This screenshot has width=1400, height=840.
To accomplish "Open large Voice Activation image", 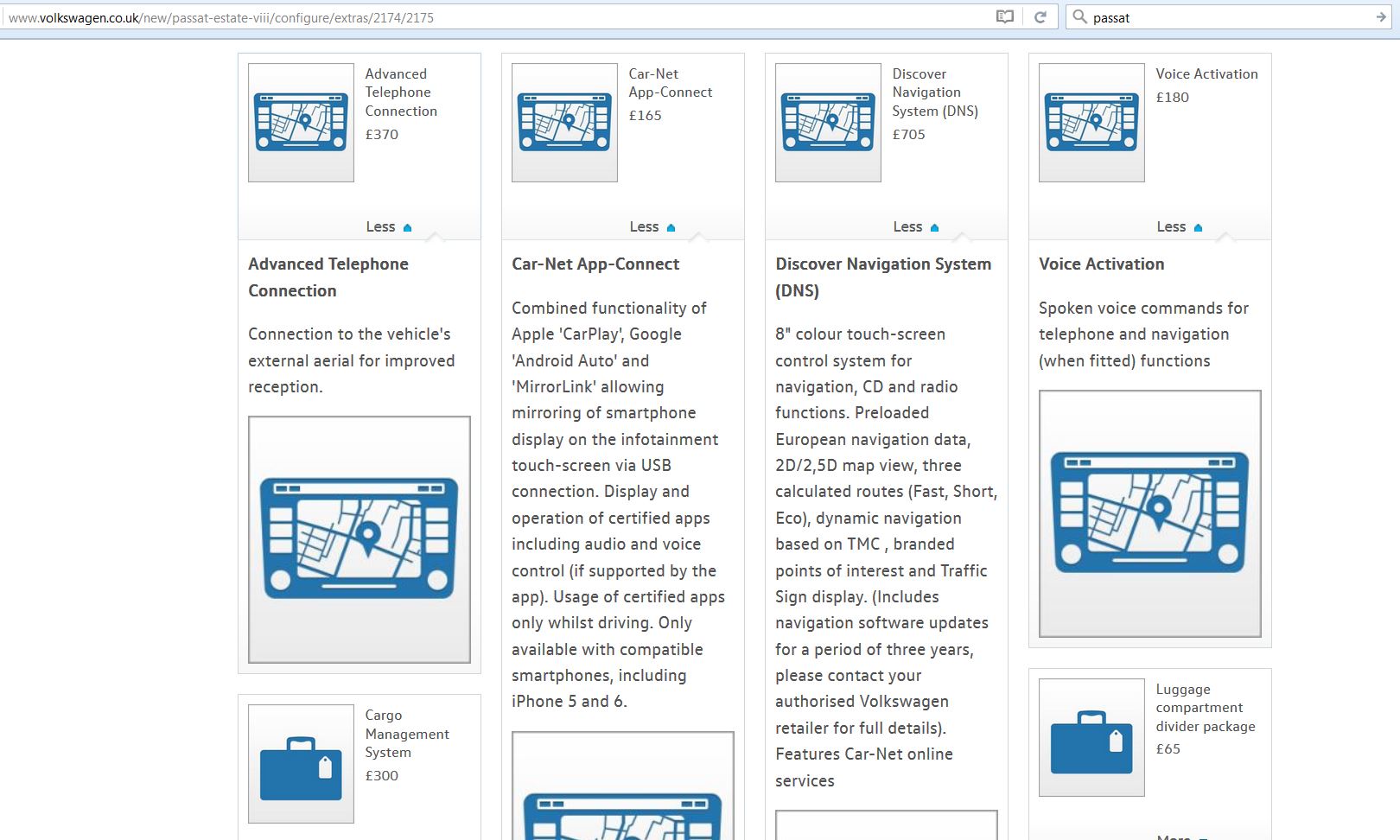I will coord(1149,513).
